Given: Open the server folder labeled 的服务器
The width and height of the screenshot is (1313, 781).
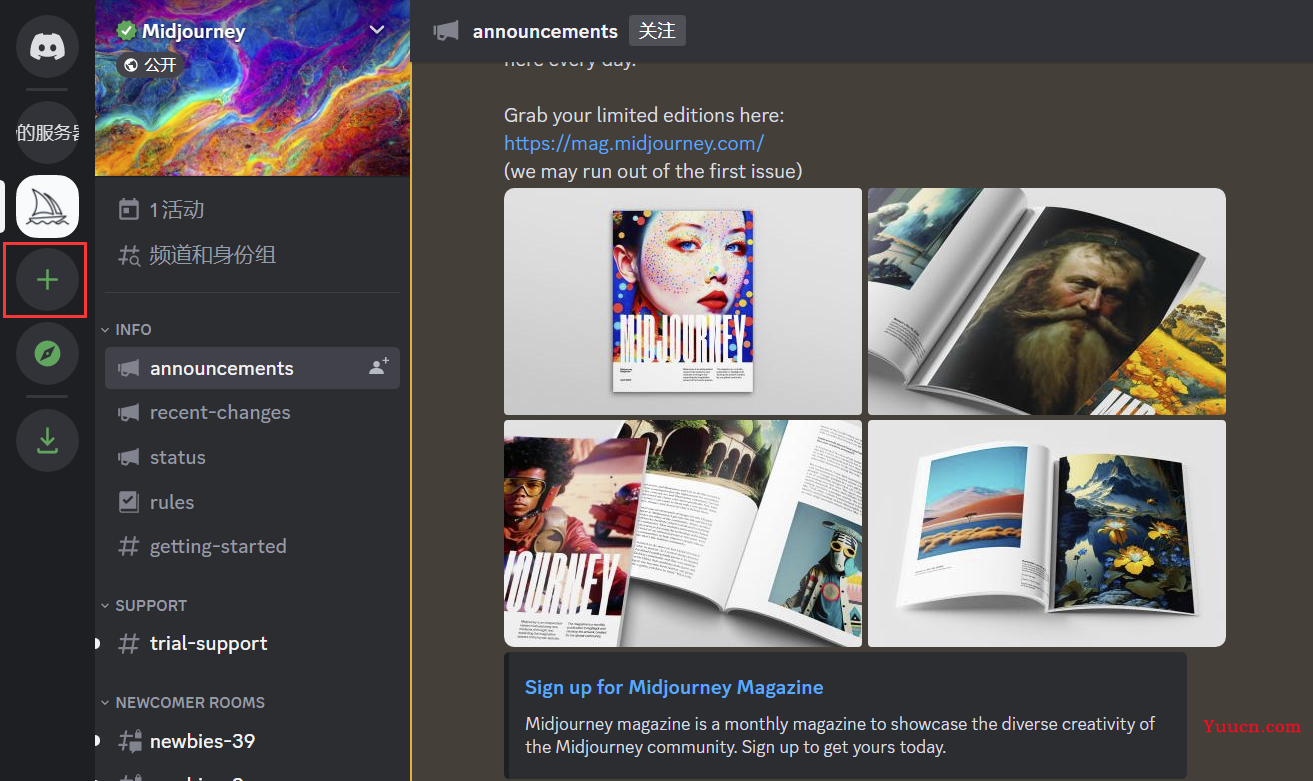Looking at the screenshot, I should tap(47, 133).
